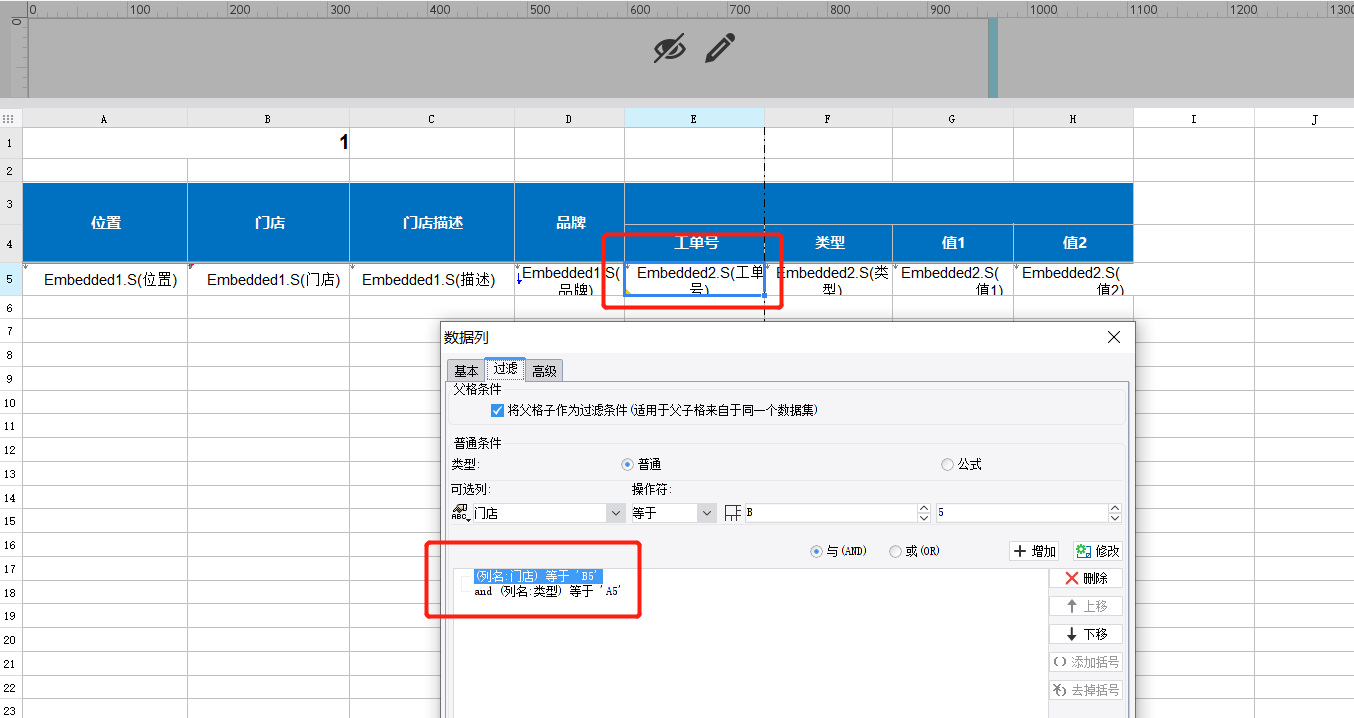Switch to the 过滤 tab
This screenshot has width=1354, height=718.
click(x=505, y=369)
